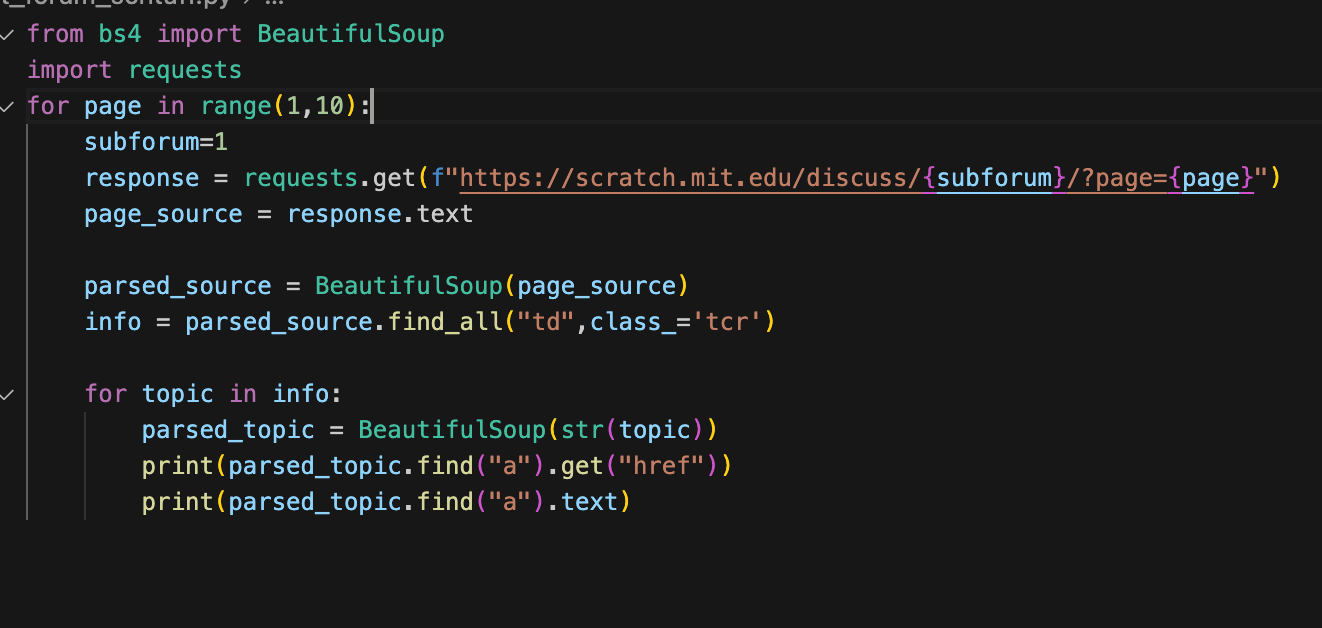Collapse the inner for topic loop fold
Image resolution: width=1322 pixels, height=628 pixels.
[x=8, y=393]
